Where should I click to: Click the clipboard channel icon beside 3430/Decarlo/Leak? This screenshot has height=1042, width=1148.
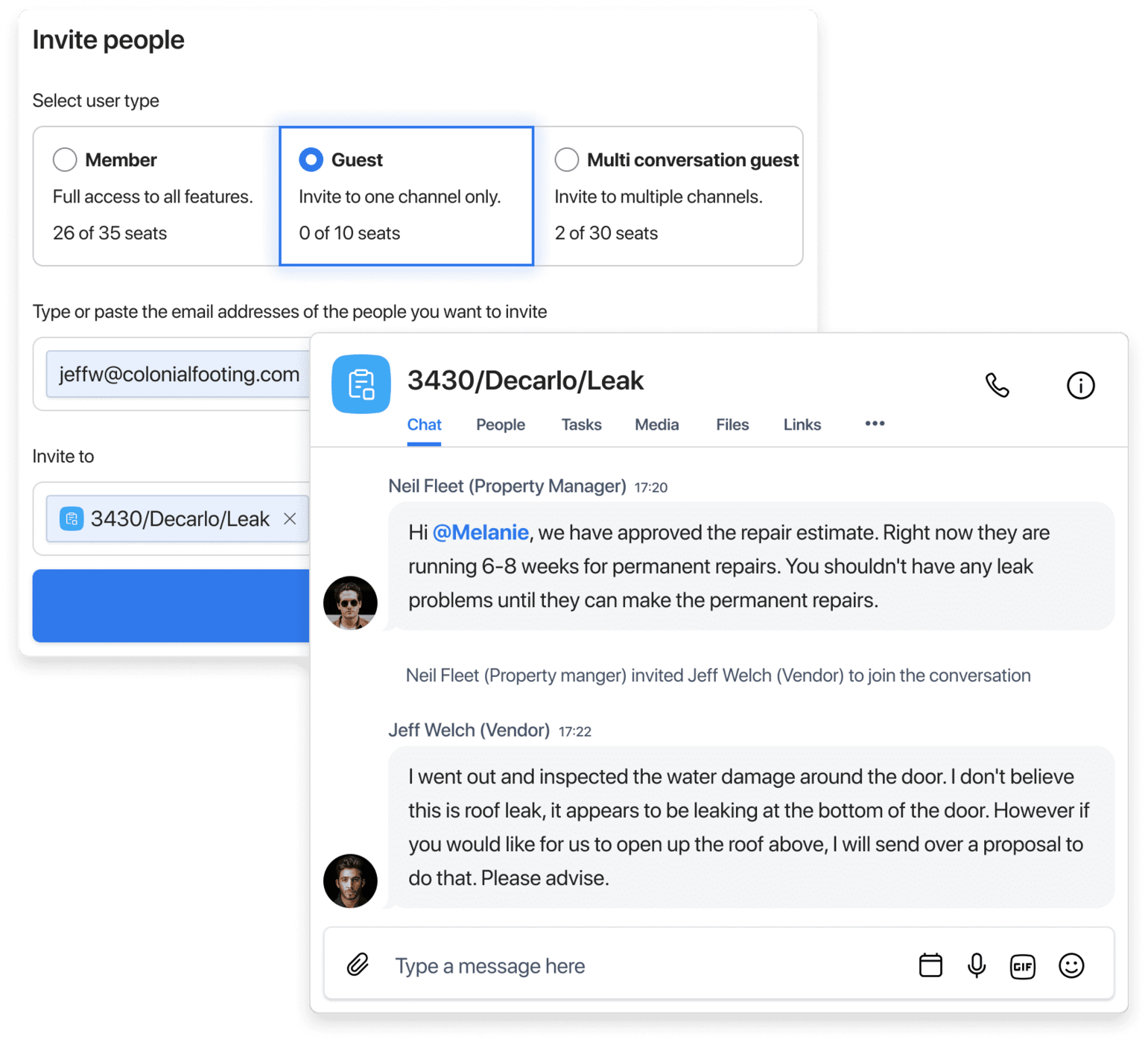(361, 384)
